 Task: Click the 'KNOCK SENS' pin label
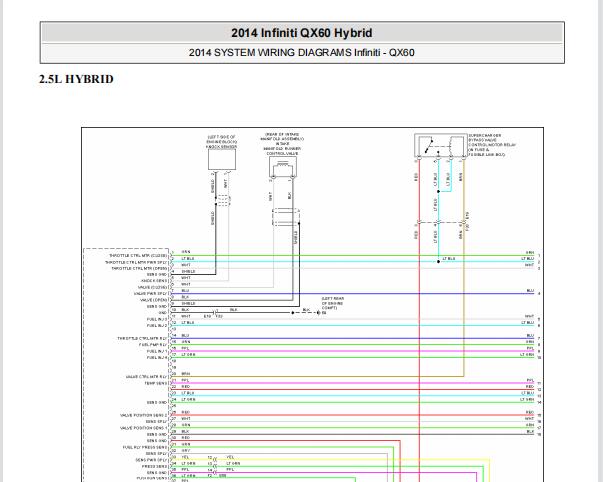pos(154,281)
